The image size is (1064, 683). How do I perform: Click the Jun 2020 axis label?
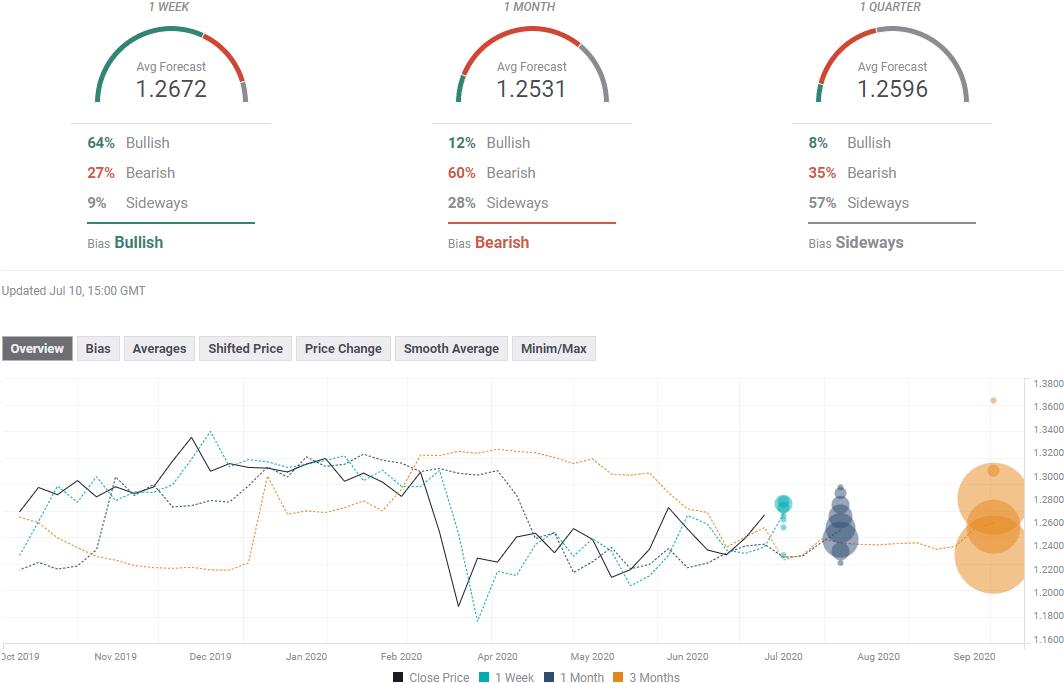pos(687,657)
